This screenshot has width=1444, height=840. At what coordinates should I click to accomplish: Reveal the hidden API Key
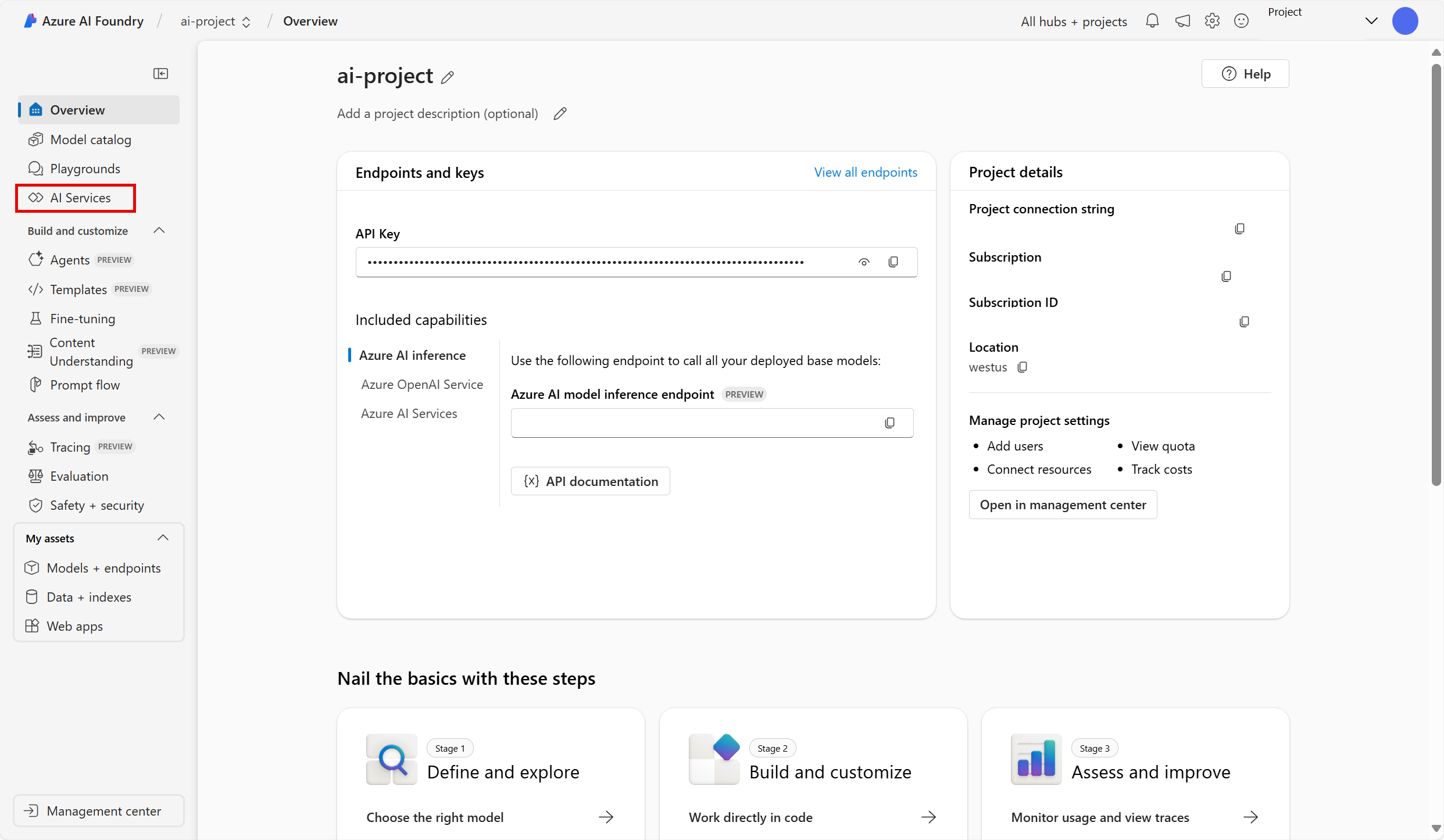pos(864,262)
